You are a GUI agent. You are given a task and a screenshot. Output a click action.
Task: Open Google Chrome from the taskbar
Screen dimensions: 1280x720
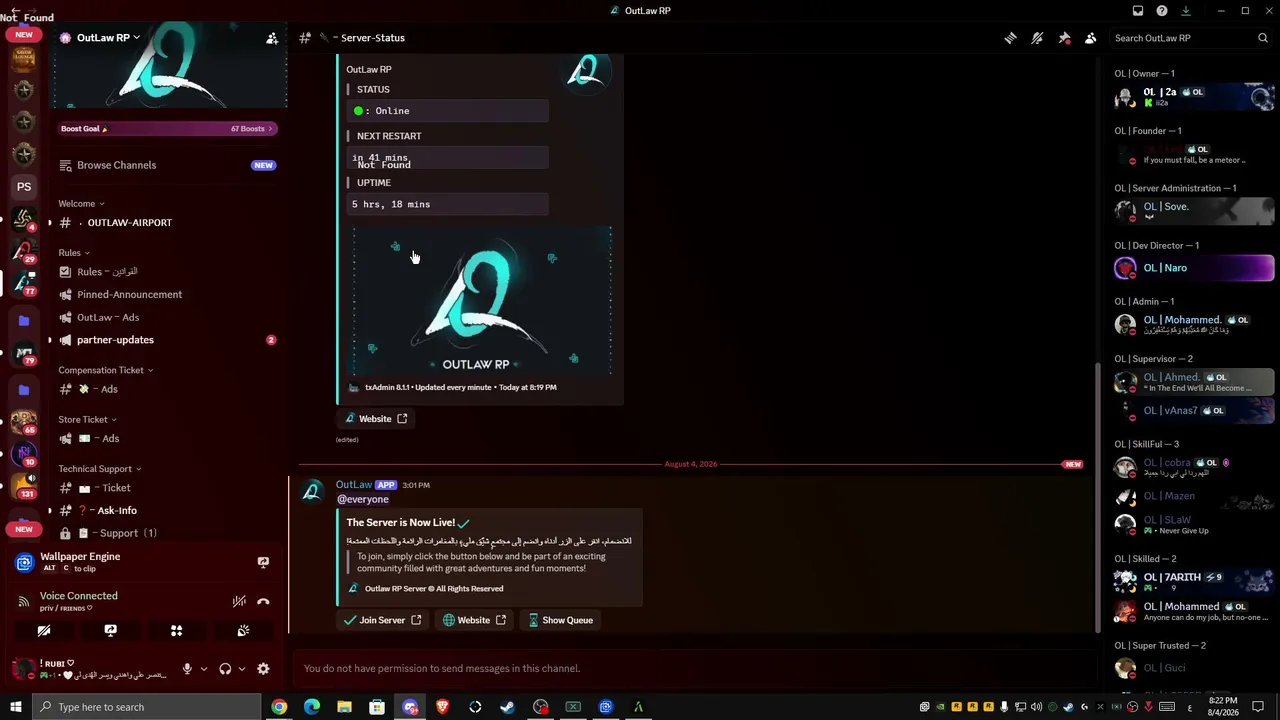click(279, 707)
